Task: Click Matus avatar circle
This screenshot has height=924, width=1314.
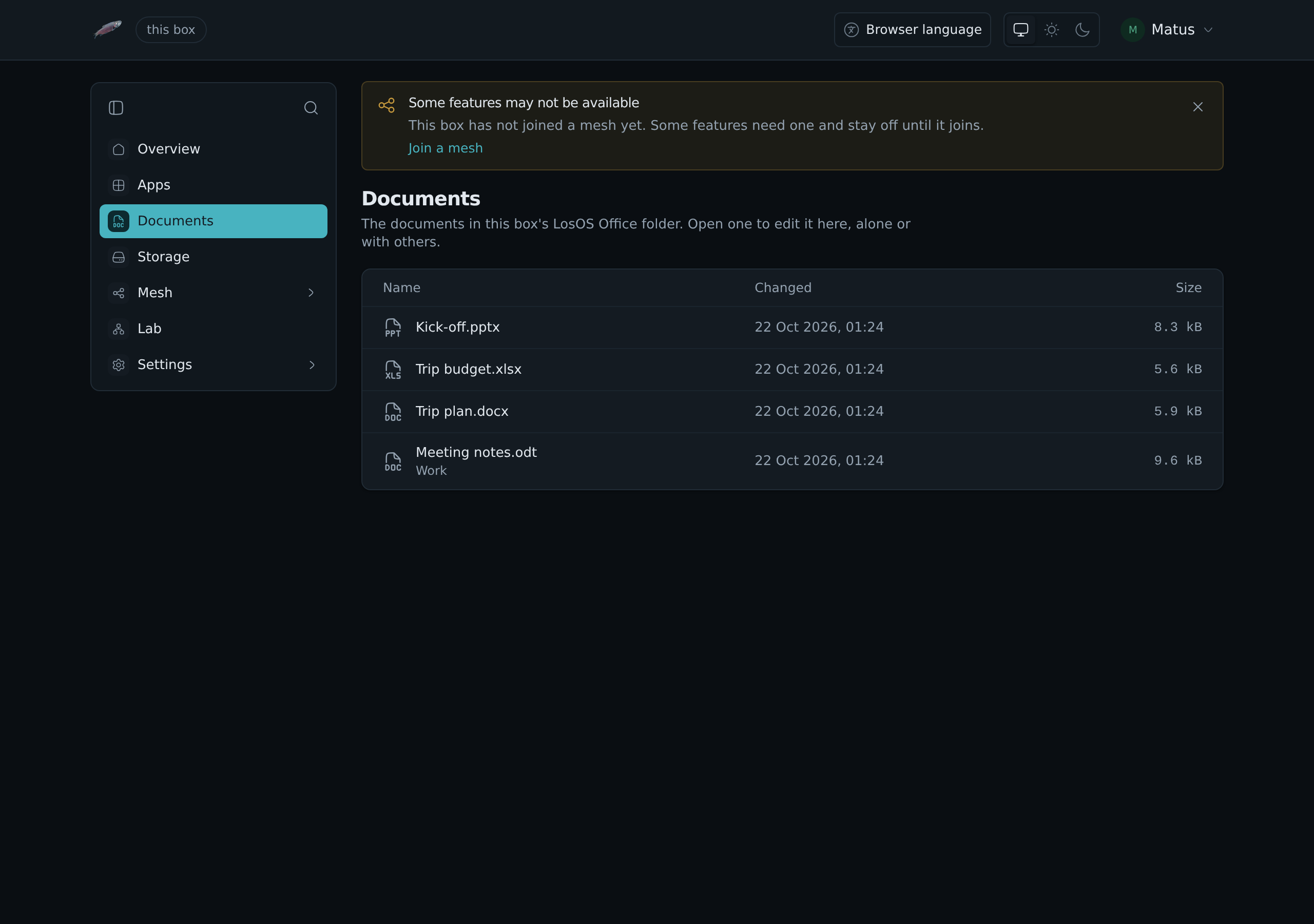Action: (1133, 30)
